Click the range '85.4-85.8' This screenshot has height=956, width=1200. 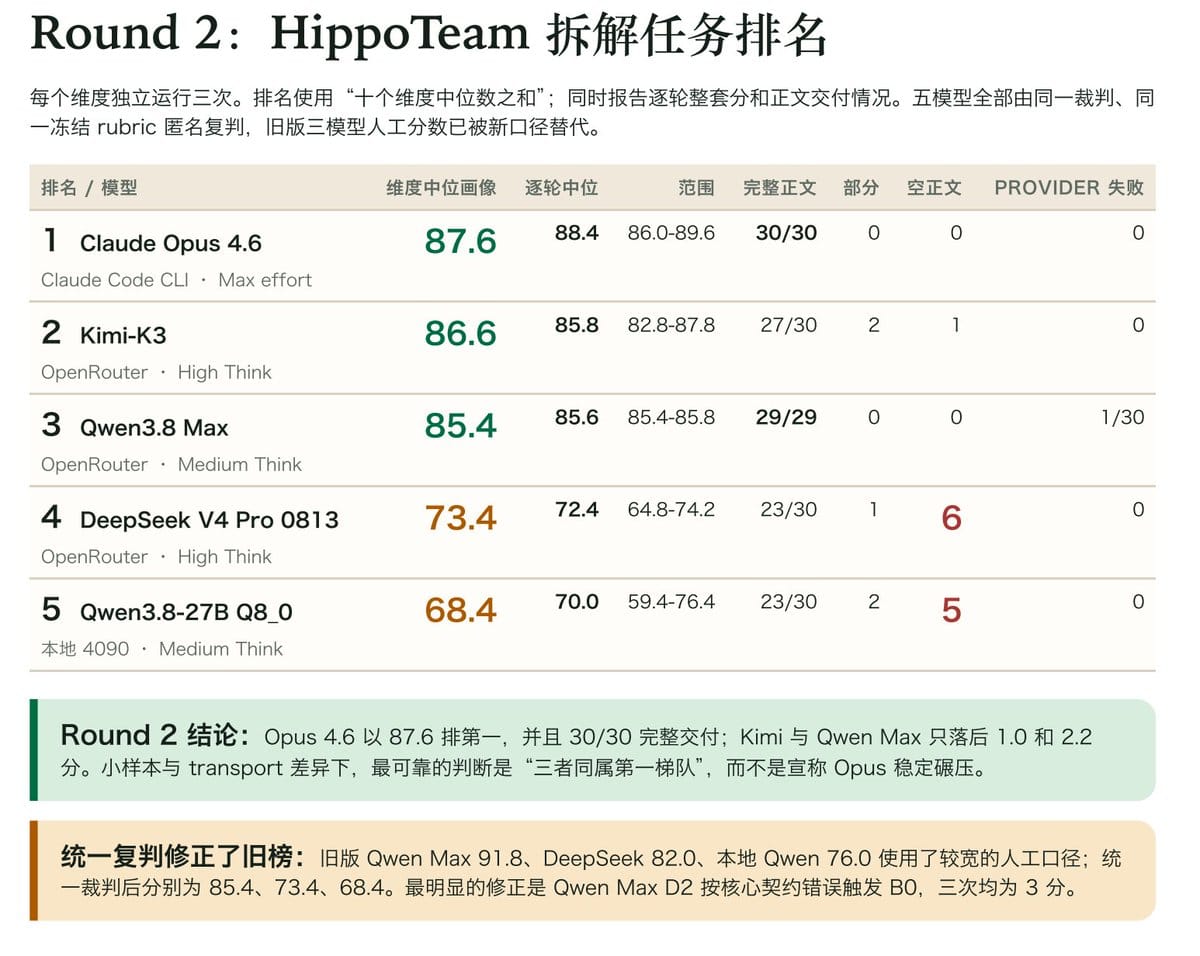click(x=671, y=417)
